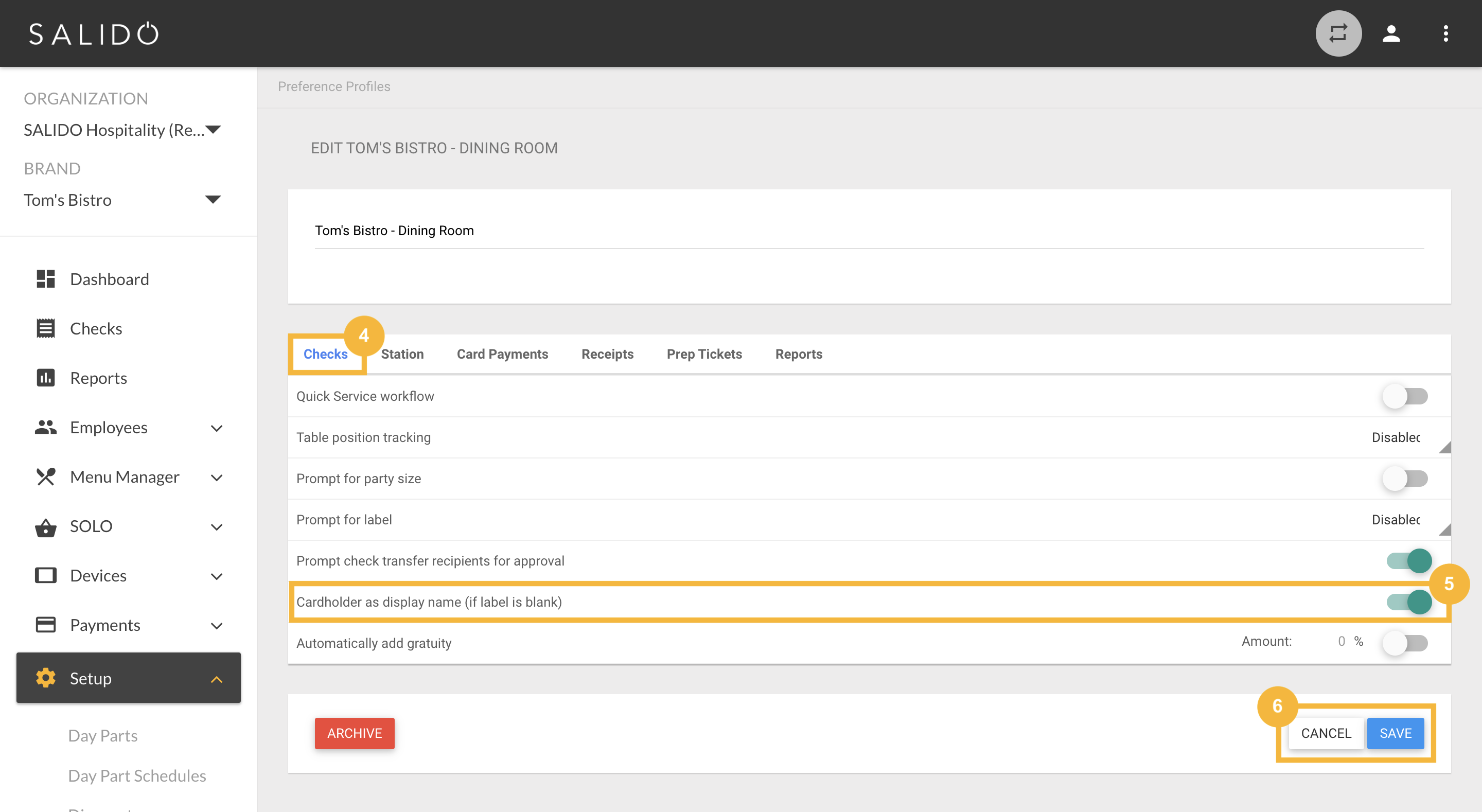This screenshot has width=1482, height=812.
Task: Open the three-dot more options menu
Action: [x=1445, y=33]
